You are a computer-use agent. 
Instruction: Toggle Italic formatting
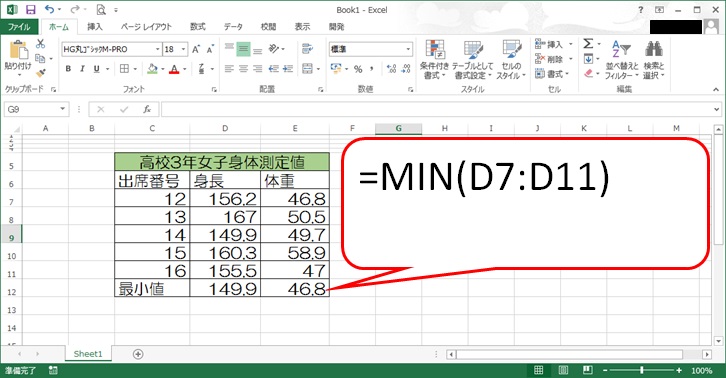pos(82,69)
